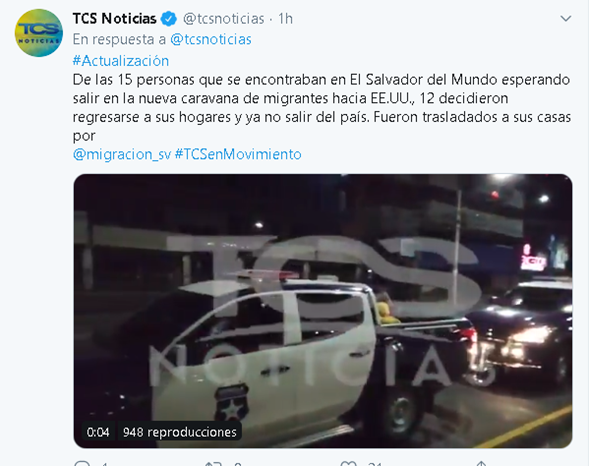Expand the tweet options chevron

[x=566, y=18]
